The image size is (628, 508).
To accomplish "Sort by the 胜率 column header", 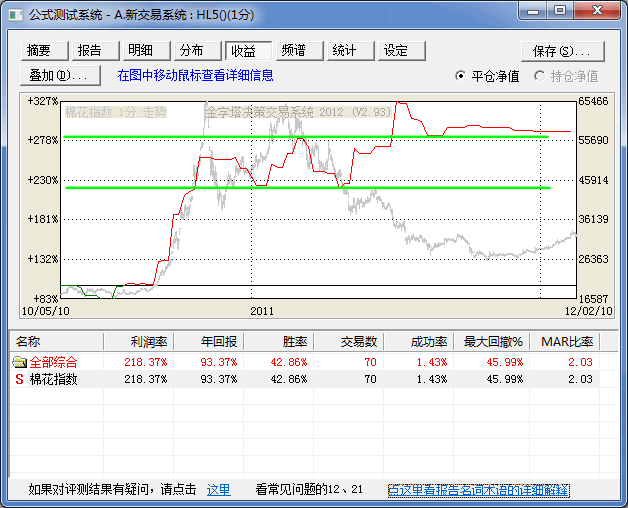I will (x=279, y=342).
